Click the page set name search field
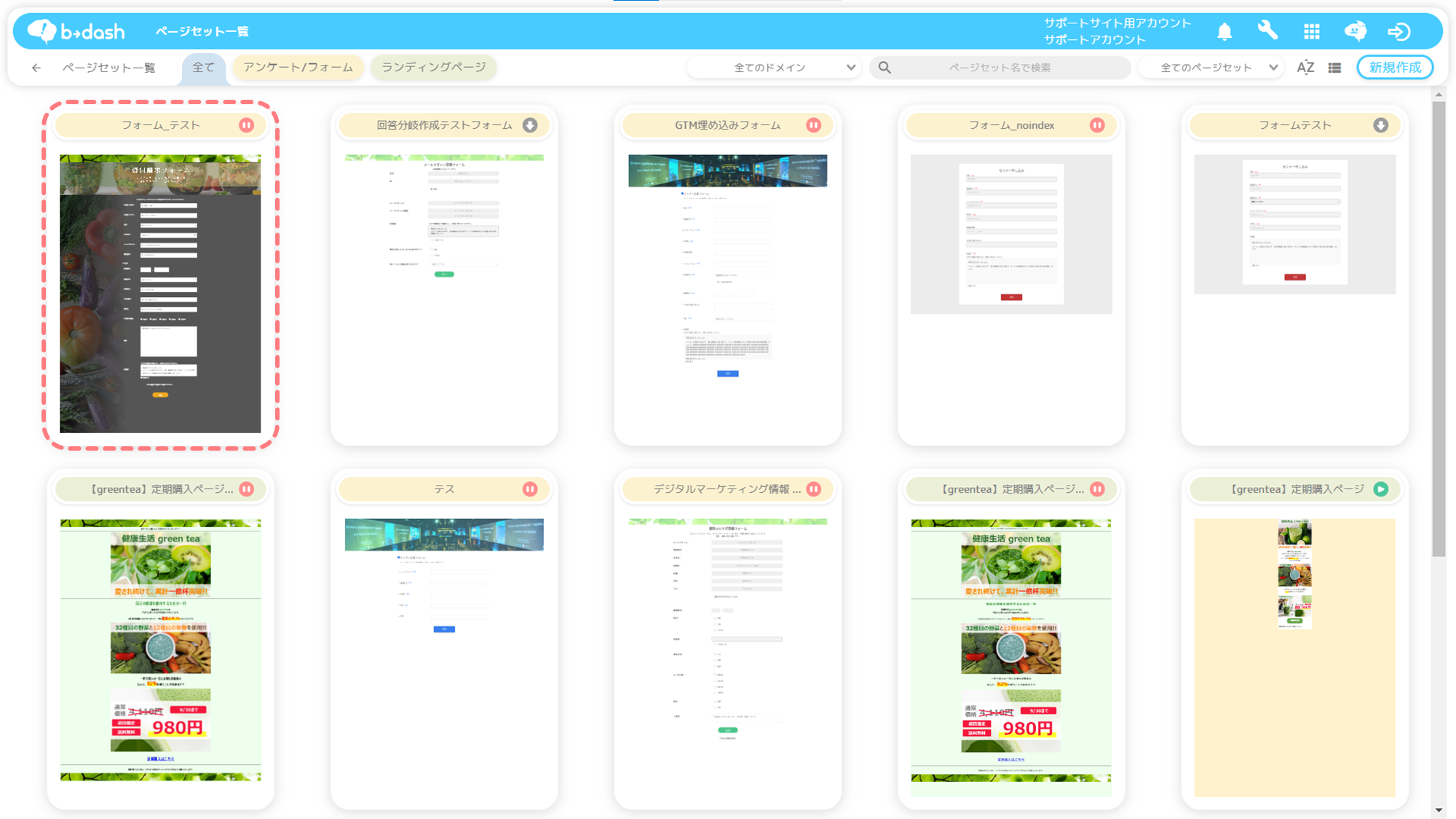Screen dimensions: 1456x819 [x=999, y=68]
